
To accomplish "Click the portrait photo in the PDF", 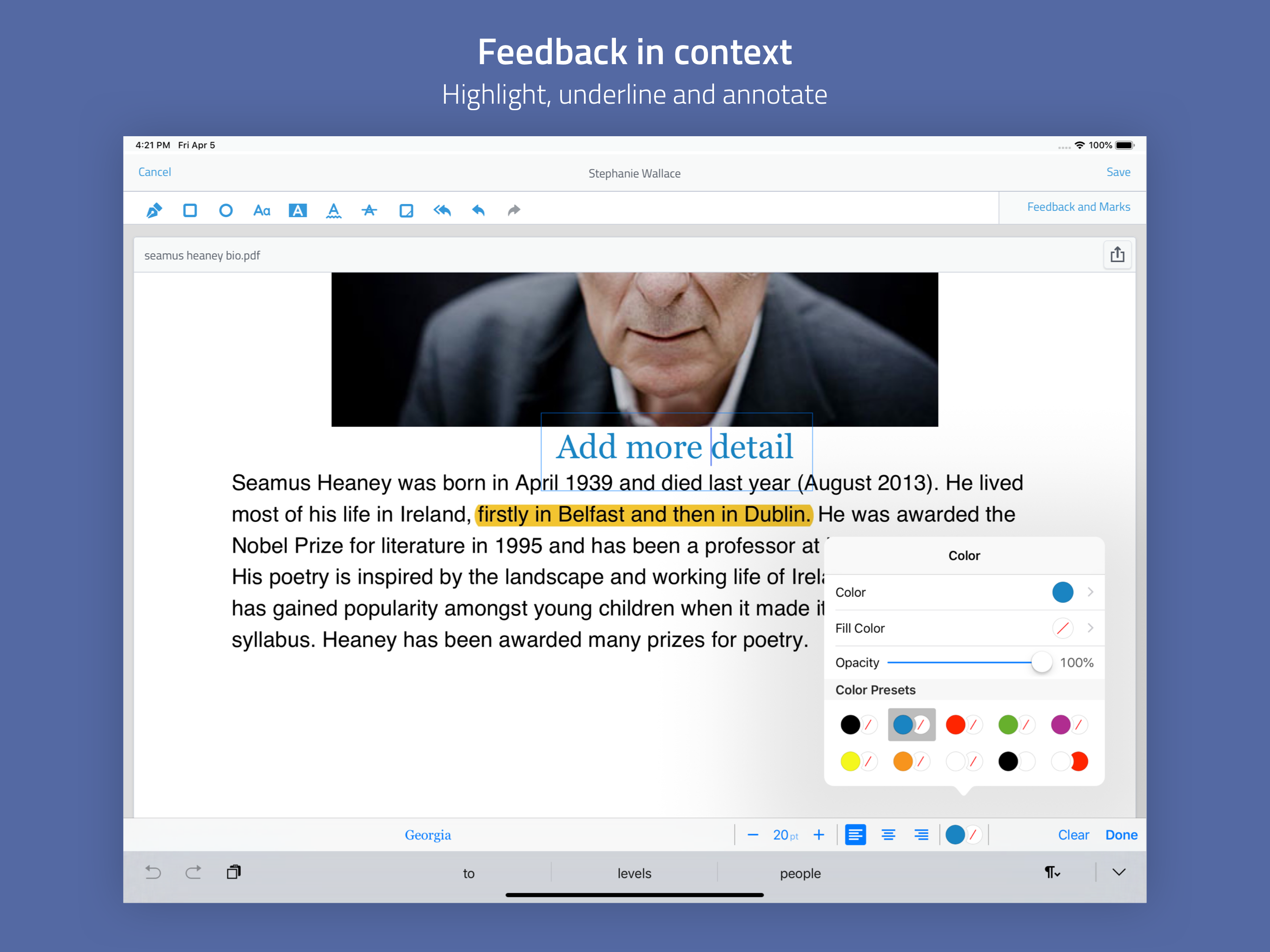I will 635,349.
